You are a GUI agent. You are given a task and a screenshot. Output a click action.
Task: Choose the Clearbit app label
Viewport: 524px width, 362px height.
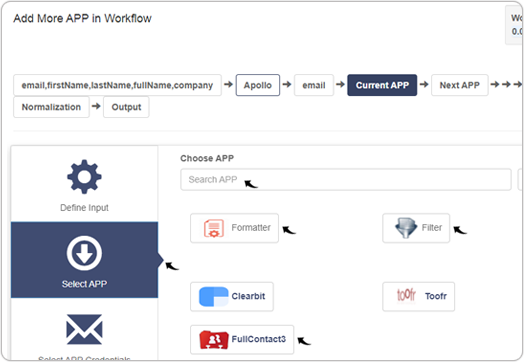[248, 296]
